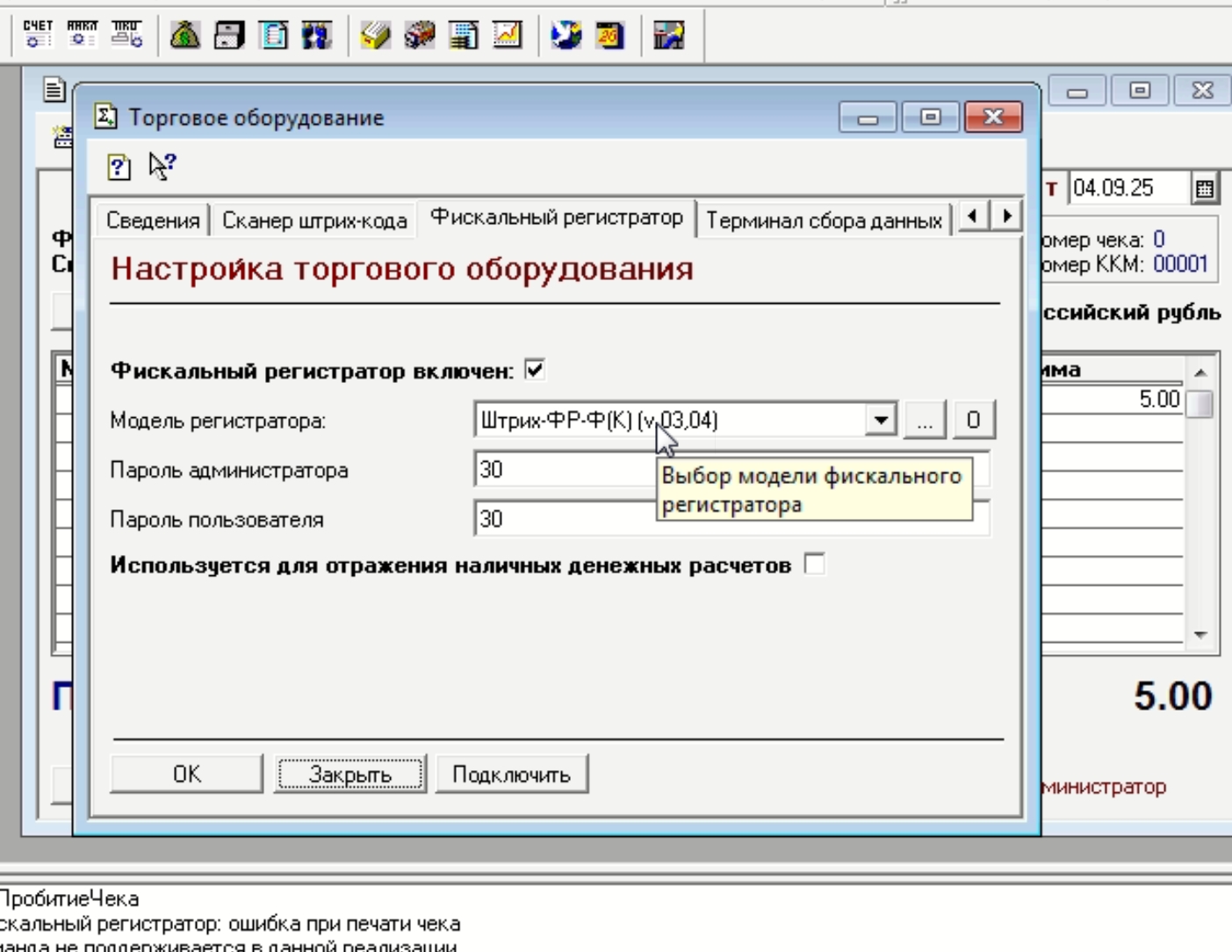Screen dimensions: 1232x952
Task: Open the 'Сканер штрих-кода' tab
Action: [x=314, y=220]
